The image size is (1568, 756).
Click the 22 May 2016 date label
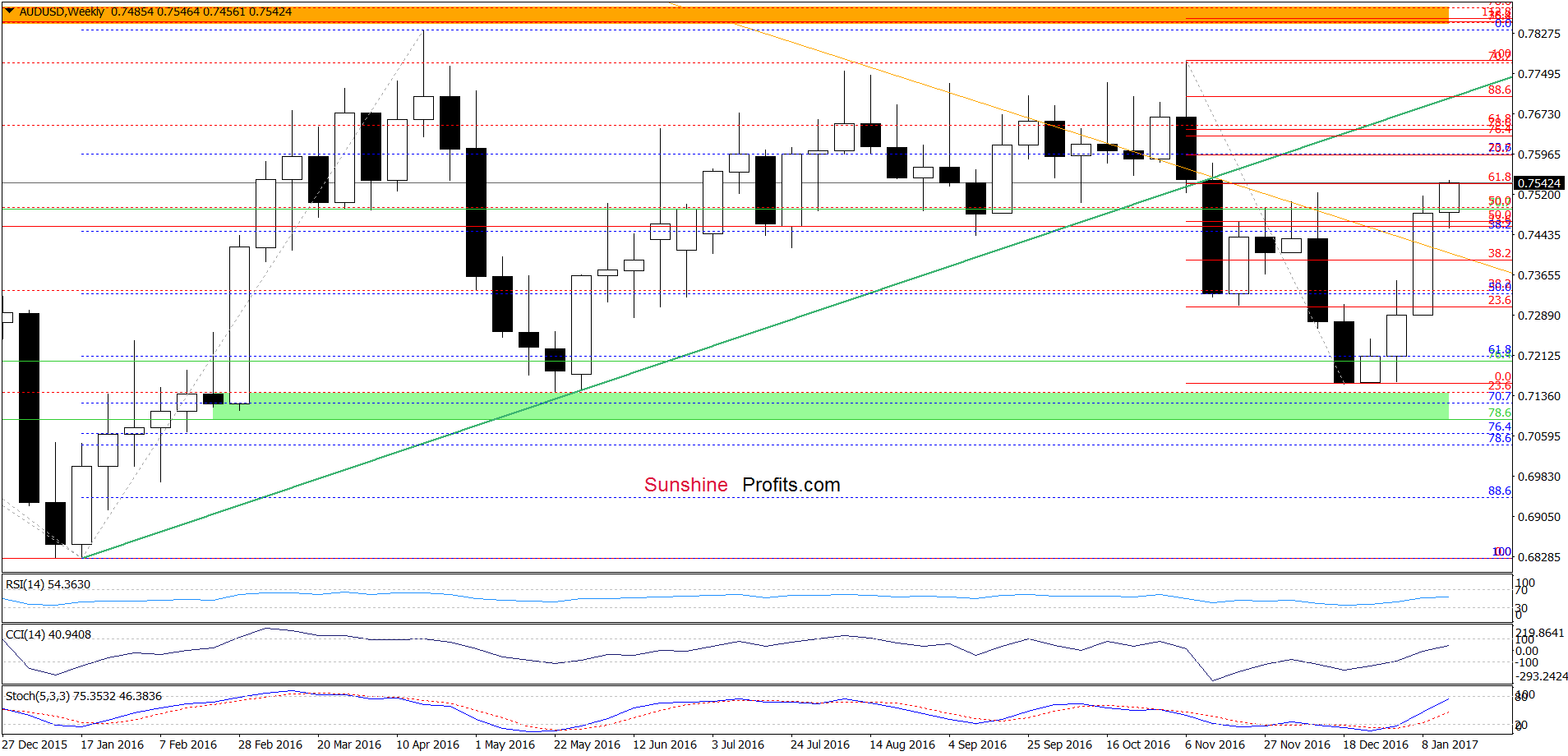pos(587,744)
